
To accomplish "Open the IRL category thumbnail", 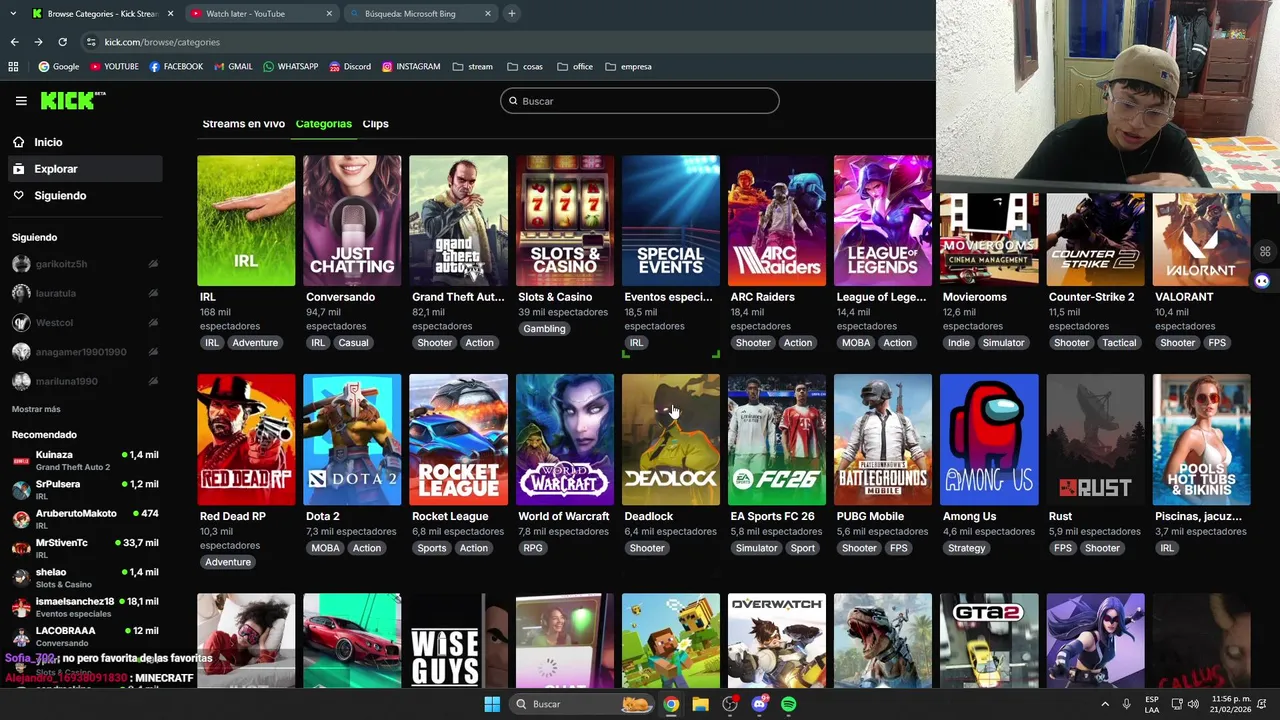I will pos(246,220).
